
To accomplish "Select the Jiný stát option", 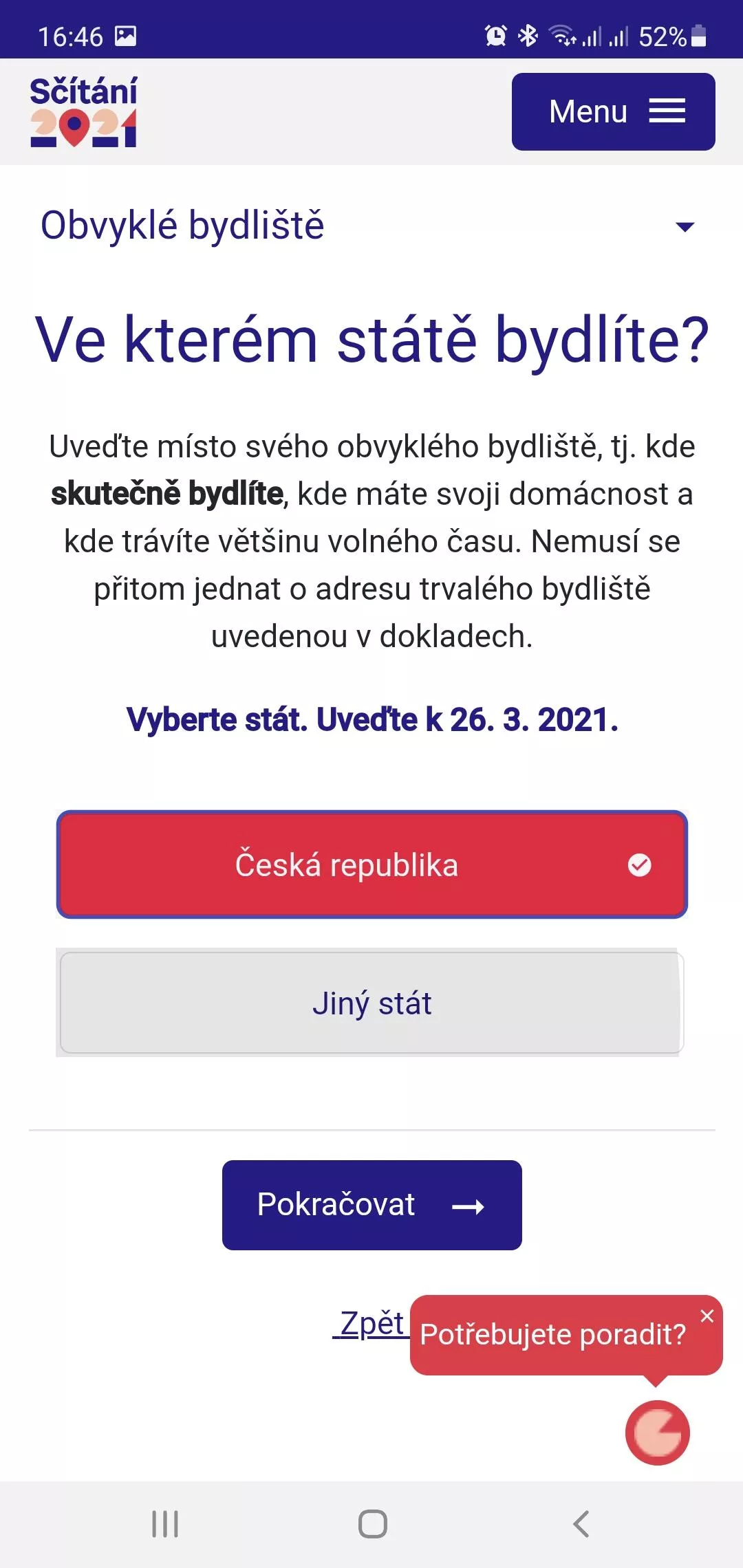I will point(371,1003).
